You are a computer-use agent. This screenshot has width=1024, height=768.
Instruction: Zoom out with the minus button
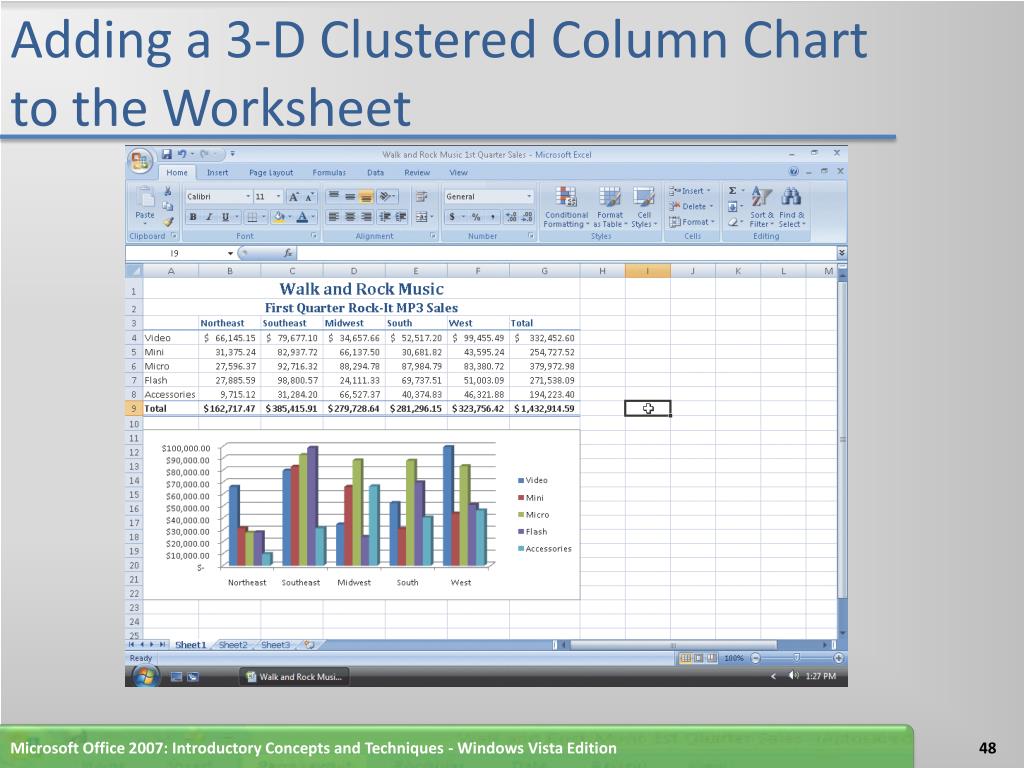tap(756, 658)
